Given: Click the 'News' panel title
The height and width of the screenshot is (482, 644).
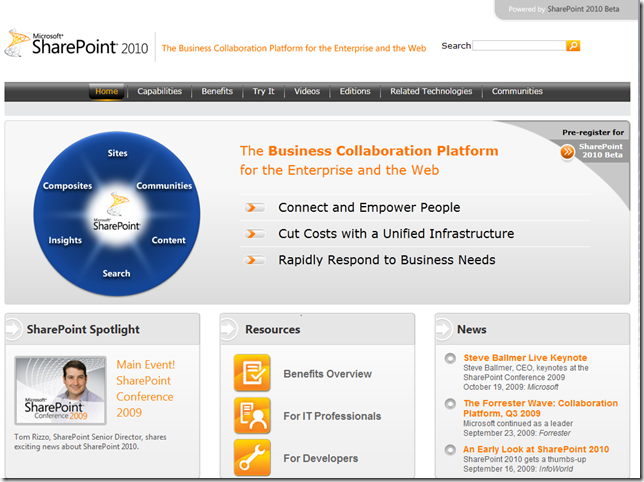Looking at the screenshot, I should point(472,330).
